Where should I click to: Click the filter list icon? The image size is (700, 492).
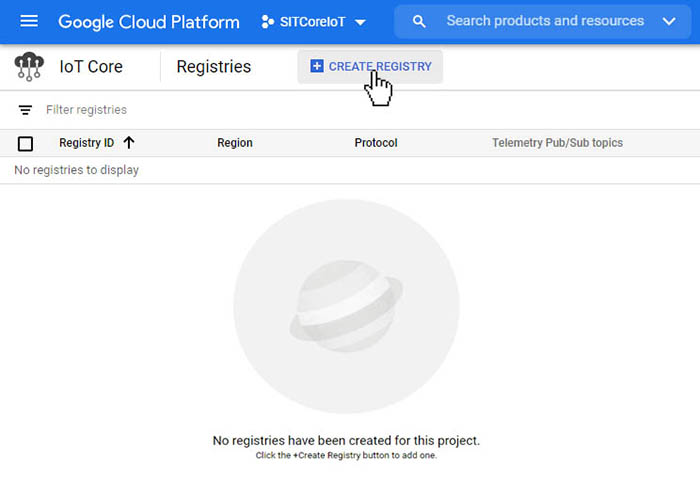point(25,110)
